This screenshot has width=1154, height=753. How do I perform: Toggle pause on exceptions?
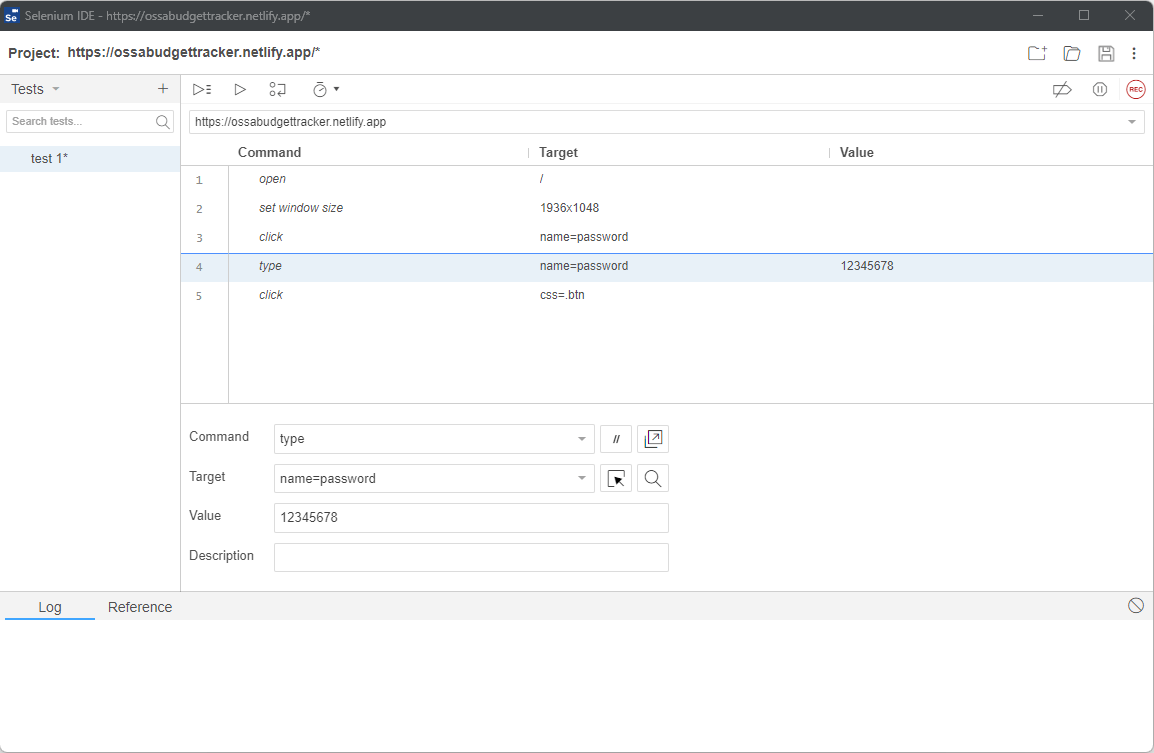1099,89
